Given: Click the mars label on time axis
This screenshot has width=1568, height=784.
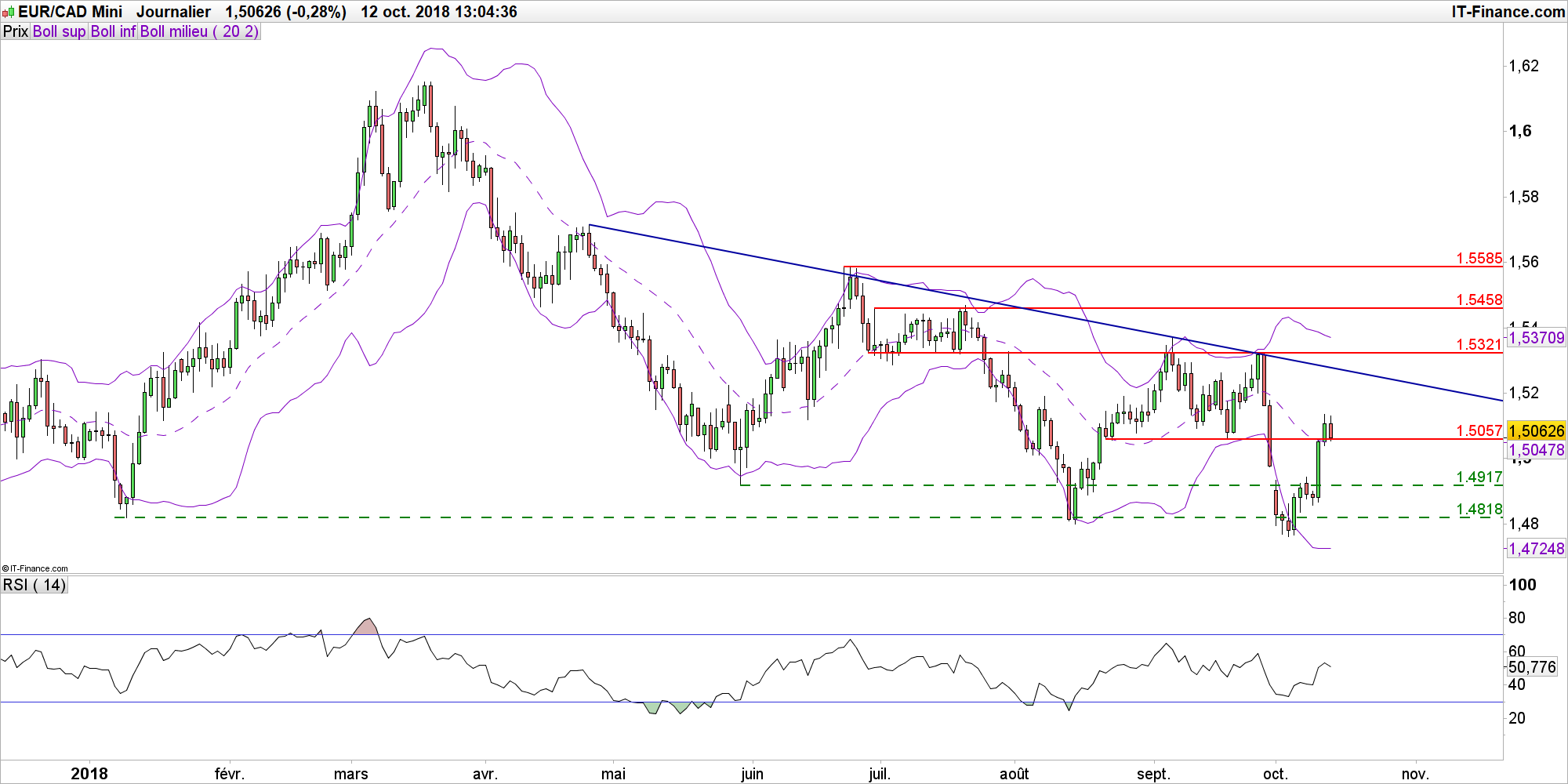Looking at the screenshot, I should coord(350,774).
